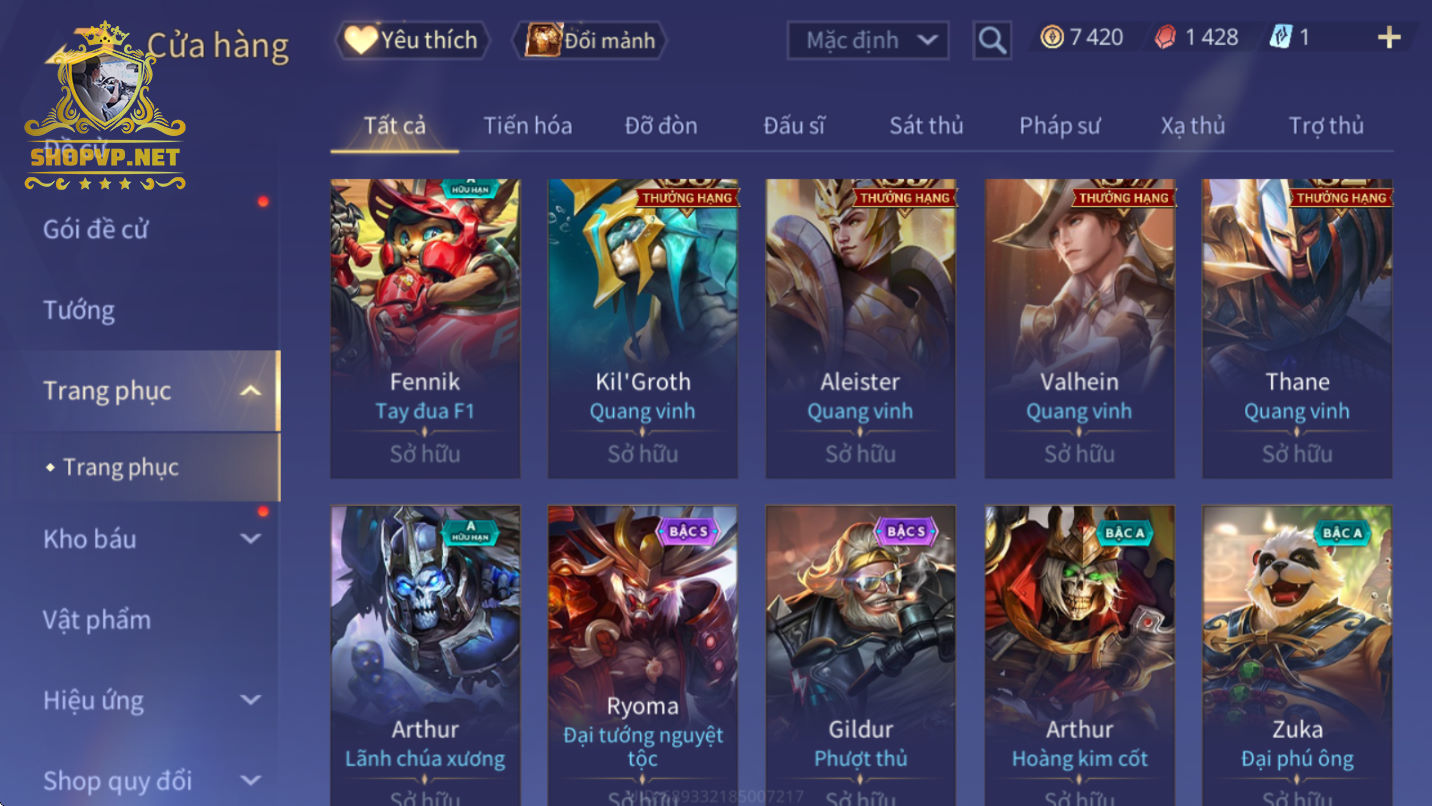Select the Tiến hóa category tab
Viewport: 1432px width, 806px height.
click(x=528, y=126)
